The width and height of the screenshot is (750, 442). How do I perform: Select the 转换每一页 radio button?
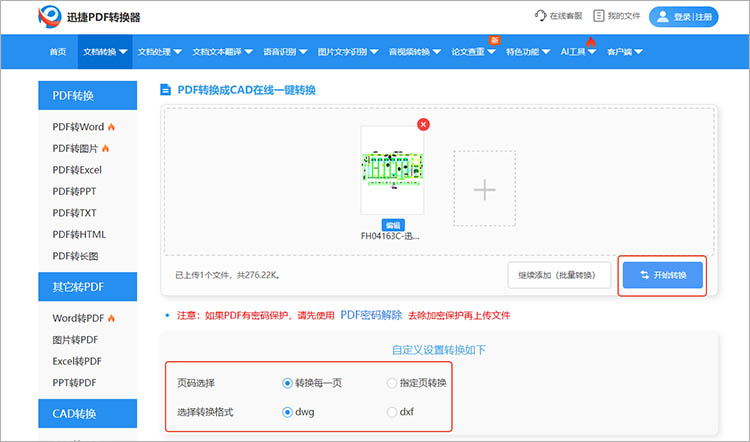(x=287, y=383)
